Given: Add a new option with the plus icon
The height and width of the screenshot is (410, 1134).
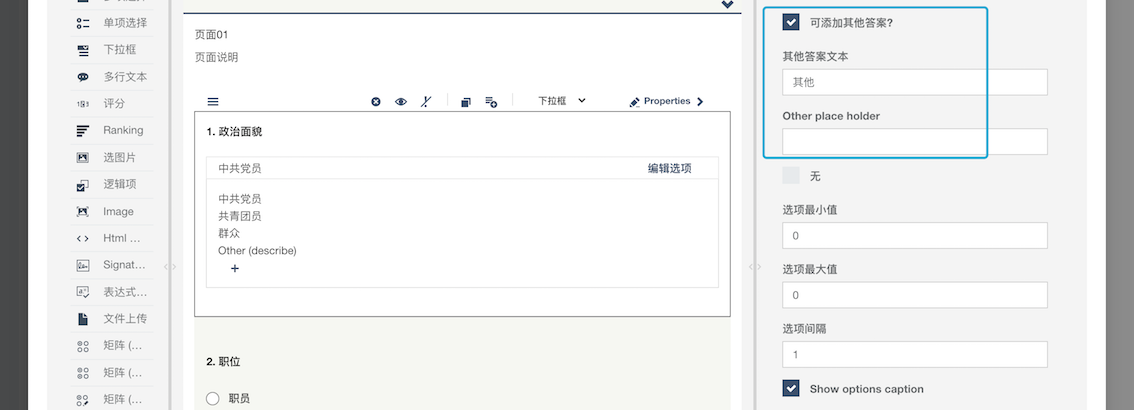Looking at the screenshot, I should [234, 268].
